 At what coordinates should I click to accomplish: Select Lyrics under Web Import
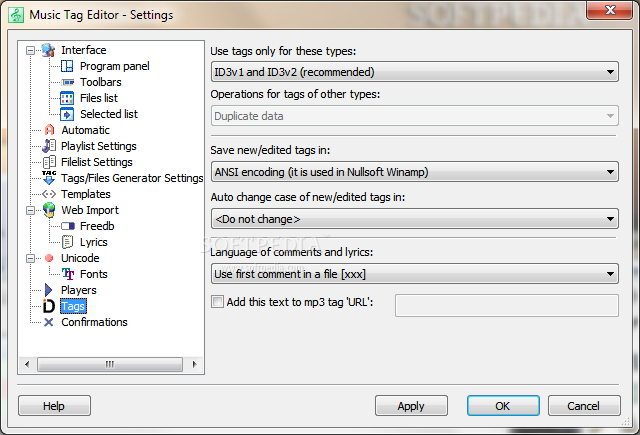pyautogui.click(x=93, y=242)
